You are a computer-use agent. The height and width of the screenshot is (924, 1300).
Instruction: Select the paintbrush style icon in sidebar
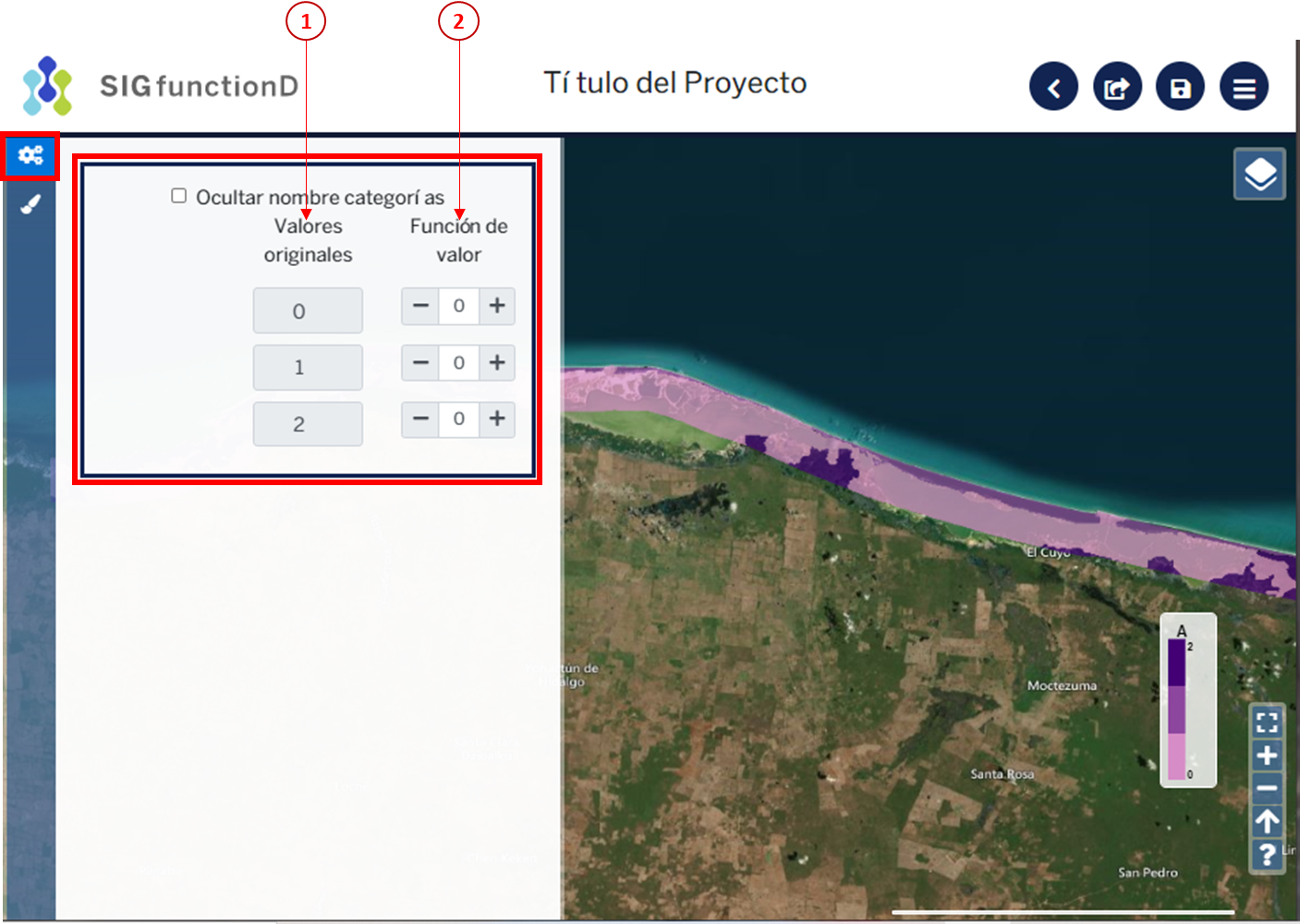(x=30, y=204)
